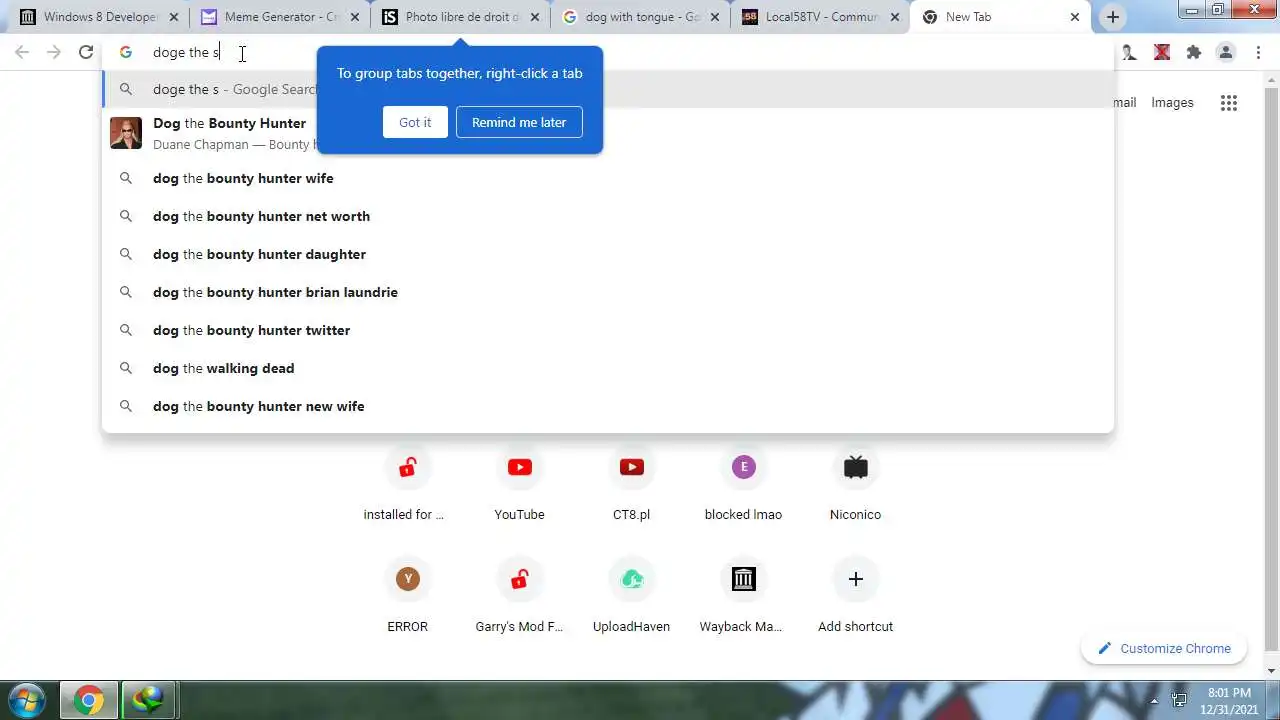This screenshot has width=1280, height=720.
Task: Click the man-in-suit extension icon
Action: [1129, 53]
